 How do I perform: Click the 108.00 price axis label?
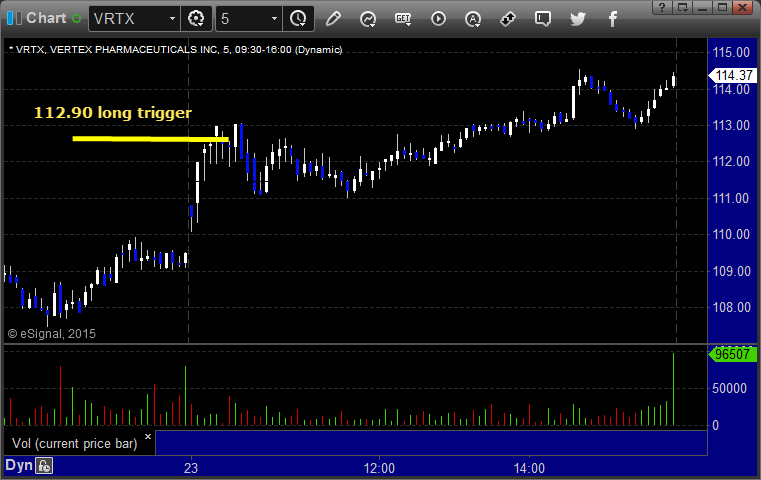[x=731, y=307]
